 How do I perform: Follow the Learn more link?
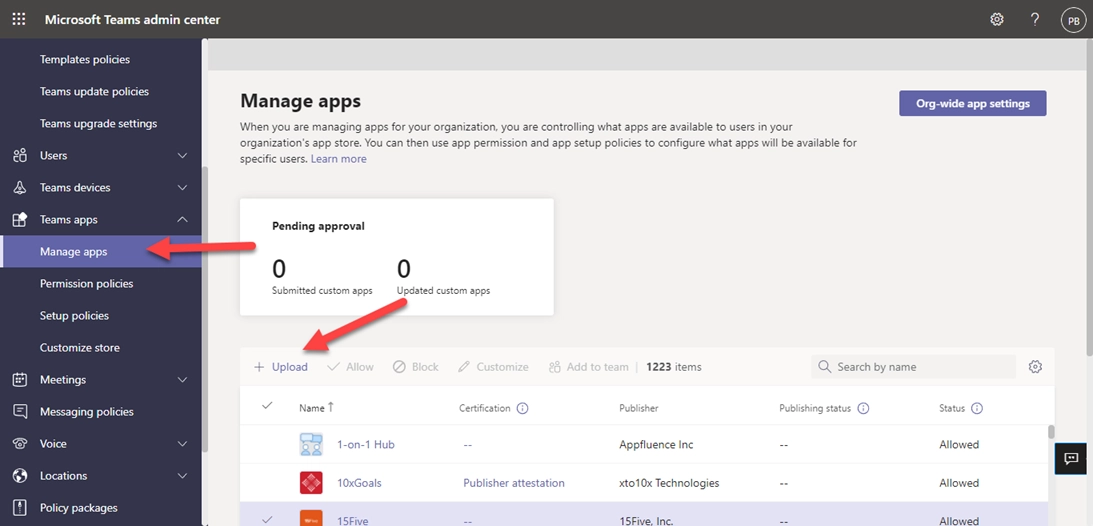pos(338,159)
